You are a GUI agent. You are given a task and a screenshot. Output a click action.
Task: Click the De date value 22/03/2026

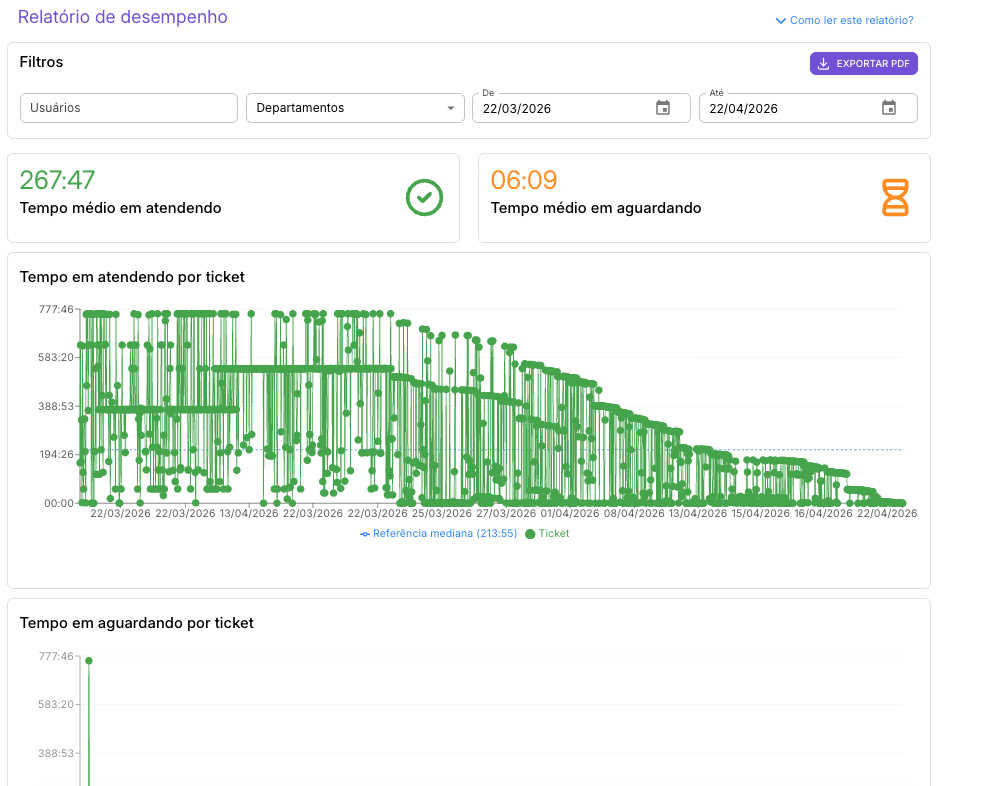click(x=517, y=109)
